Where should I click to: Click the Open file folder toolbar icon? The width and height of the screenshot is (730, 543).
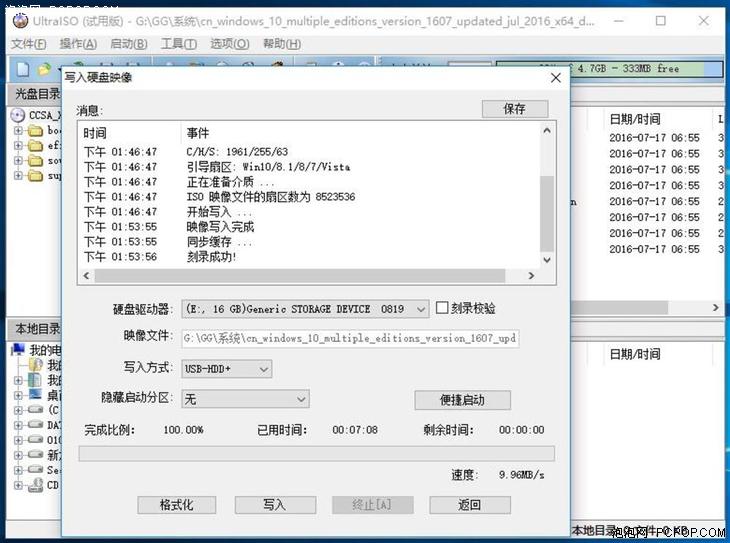(x=44, y=70)
